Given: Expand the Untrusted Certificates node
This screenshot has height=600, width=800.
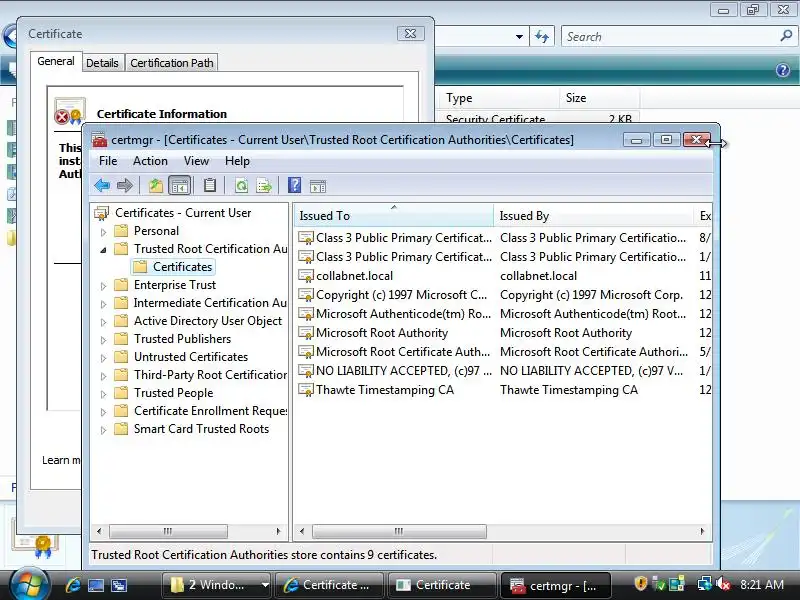Looking at the screenshot, I should pos(103,358).
